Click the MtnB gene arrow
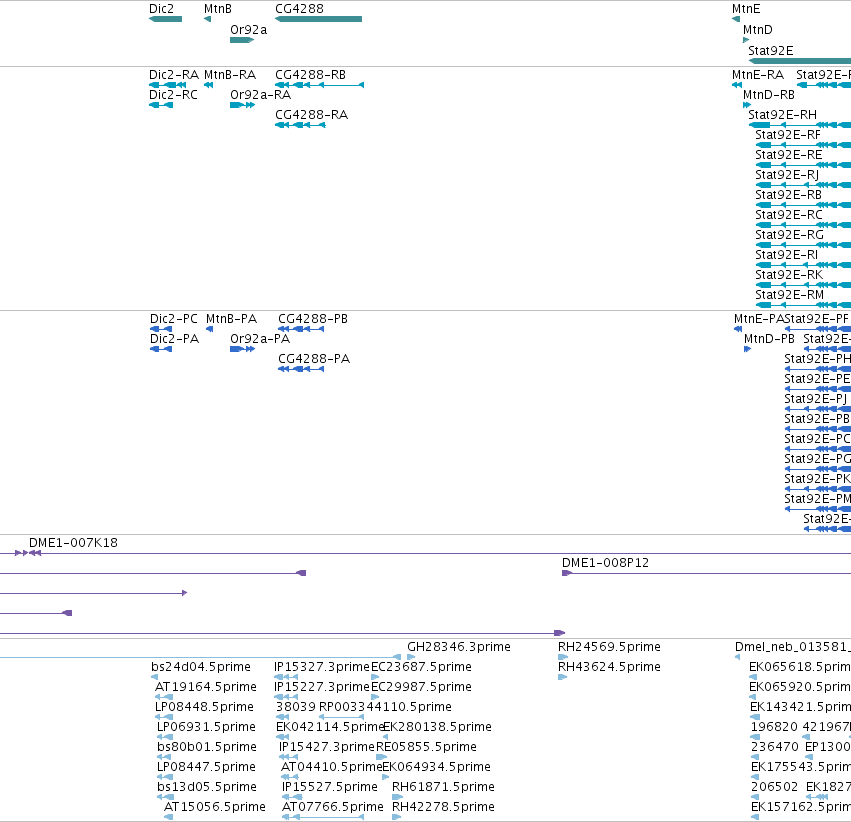Screen dimensions: 851x822 (207, 19)
